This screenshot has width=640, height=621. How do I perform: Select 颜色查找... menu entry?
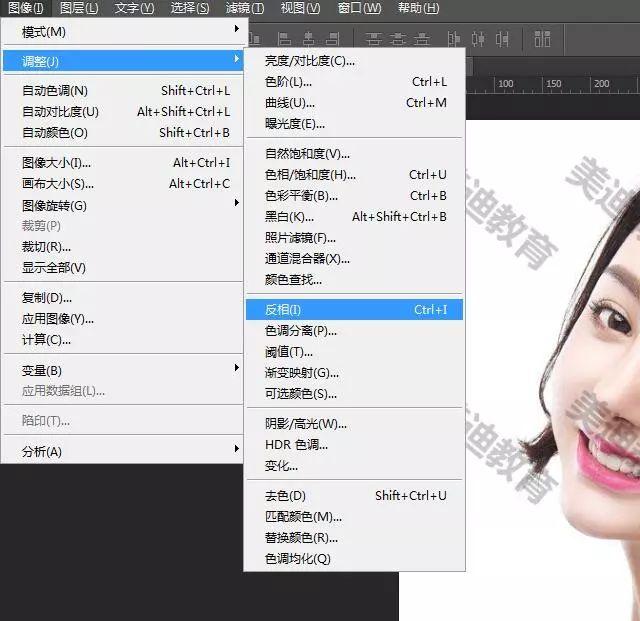[x=354, y=280]
